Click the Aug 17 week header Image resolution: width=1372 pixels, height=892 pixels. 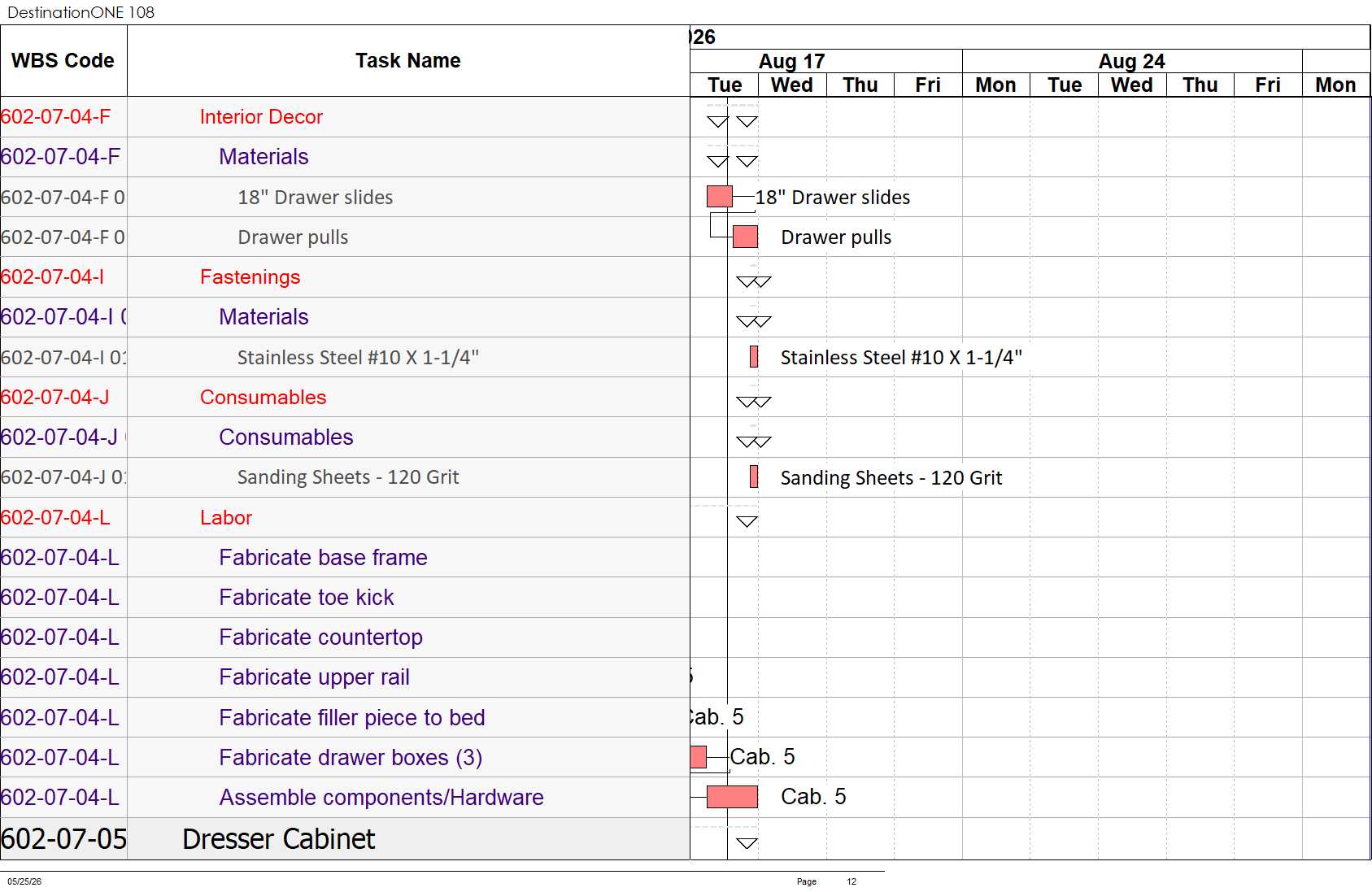(x=792, y=62)
